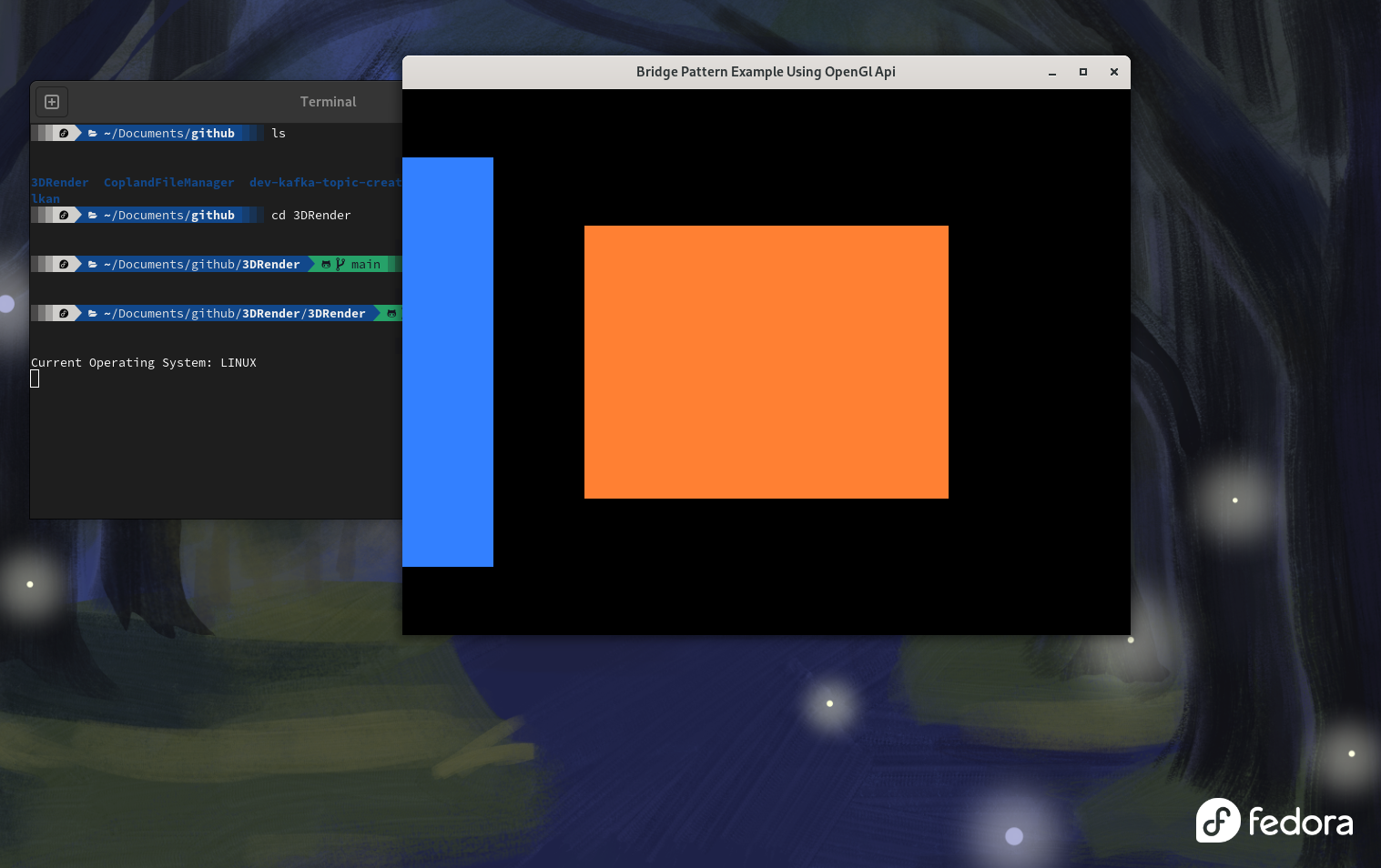Close the Bridge Pattern Example window
This screenshot has height=868, width=1381.
point(1114,72)
